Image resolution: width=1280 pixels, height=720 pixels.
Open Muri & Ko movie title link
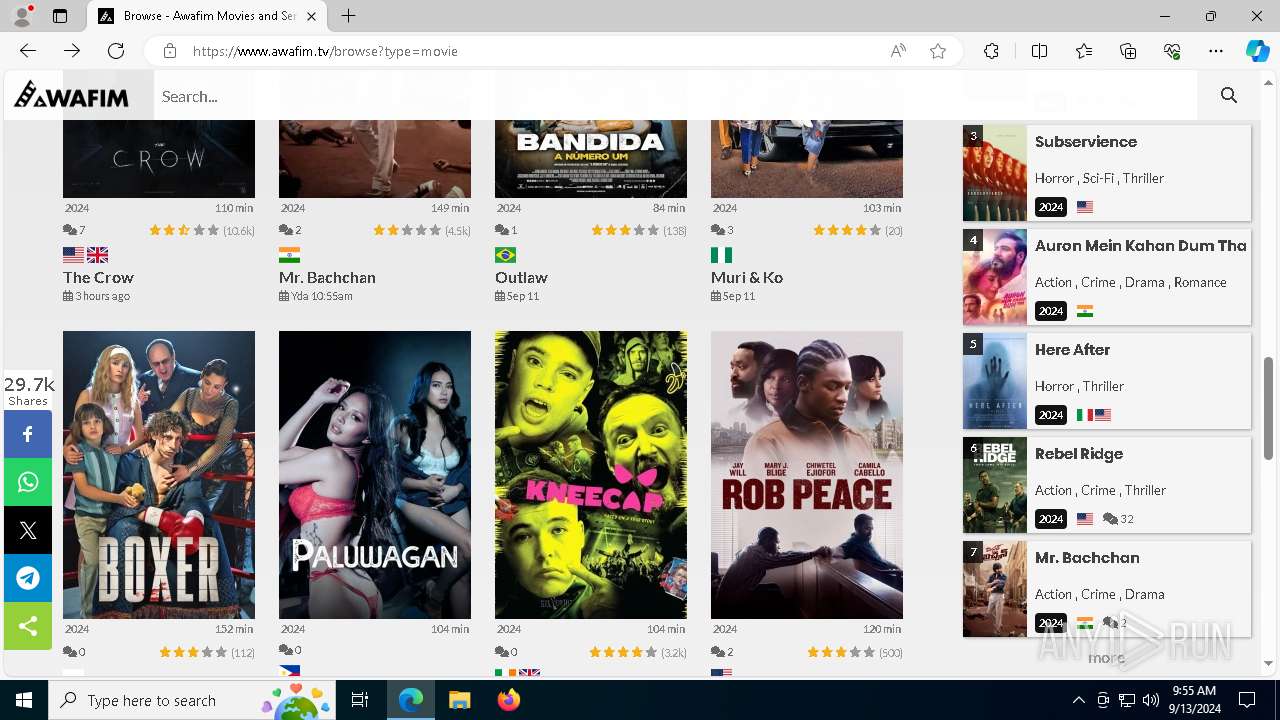(747, 277)
